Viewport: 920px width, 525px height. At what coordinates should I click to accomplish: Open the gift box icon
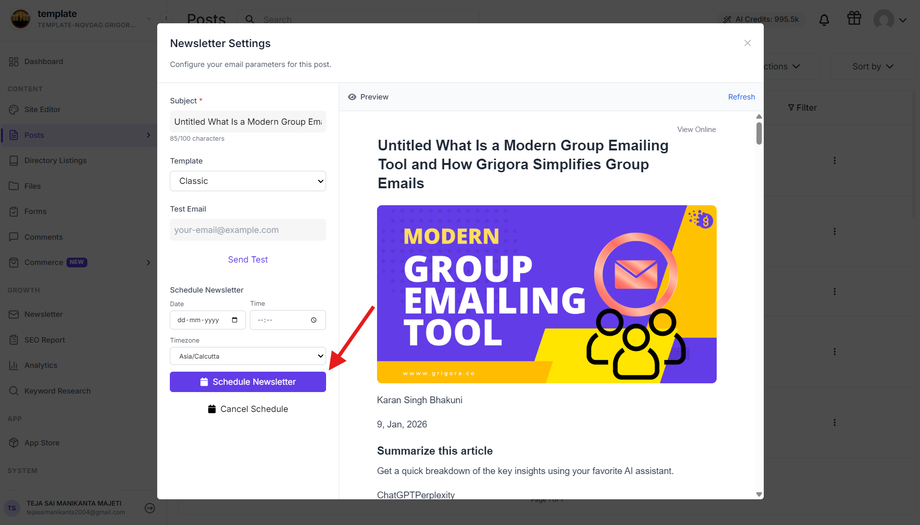pos(854,18)
